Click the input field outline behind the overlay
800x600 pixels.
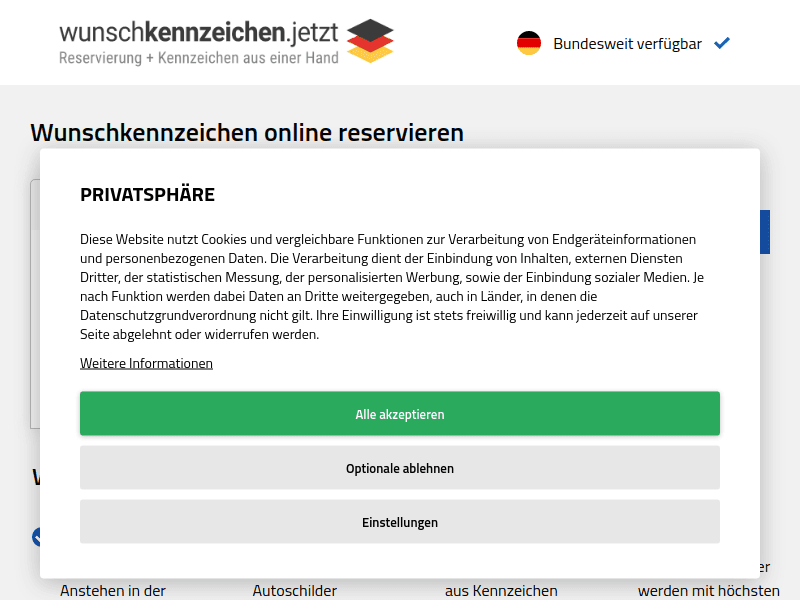[x=32, y=300]
